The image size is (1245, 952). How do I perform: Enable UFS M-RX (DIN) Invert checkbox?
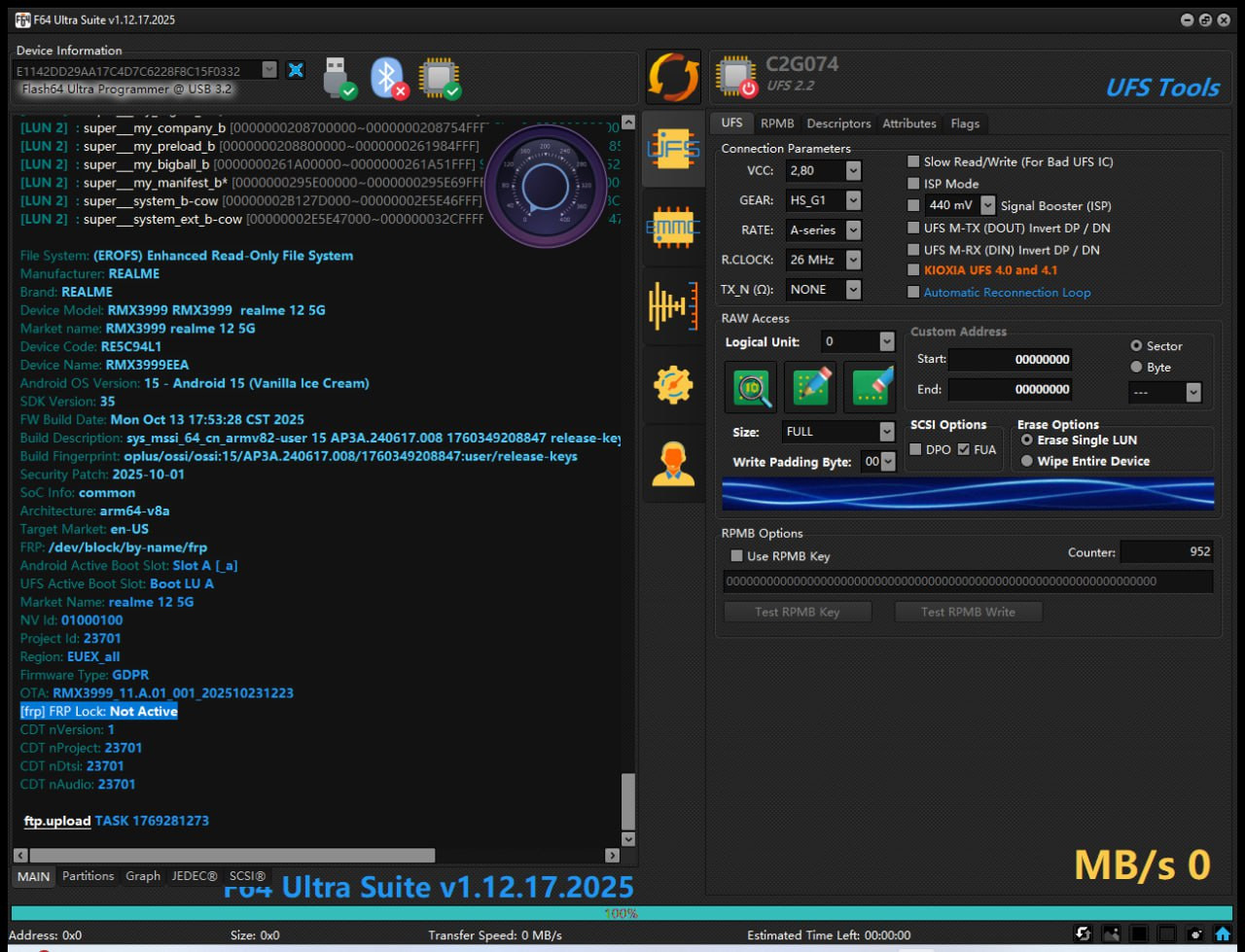[x=913, y=250]
